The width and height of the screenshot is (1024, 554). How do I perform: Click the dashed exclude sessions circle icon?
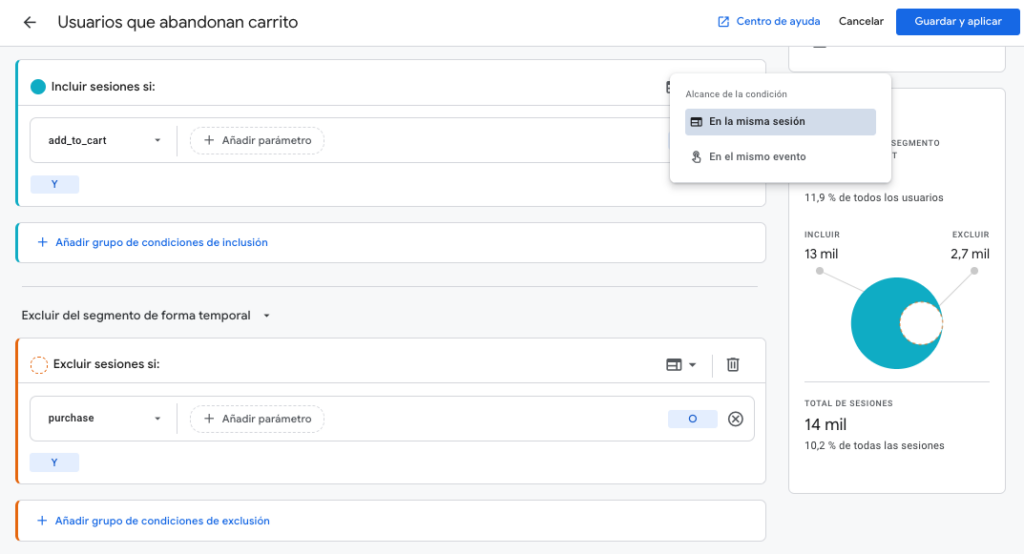point(39,365)
